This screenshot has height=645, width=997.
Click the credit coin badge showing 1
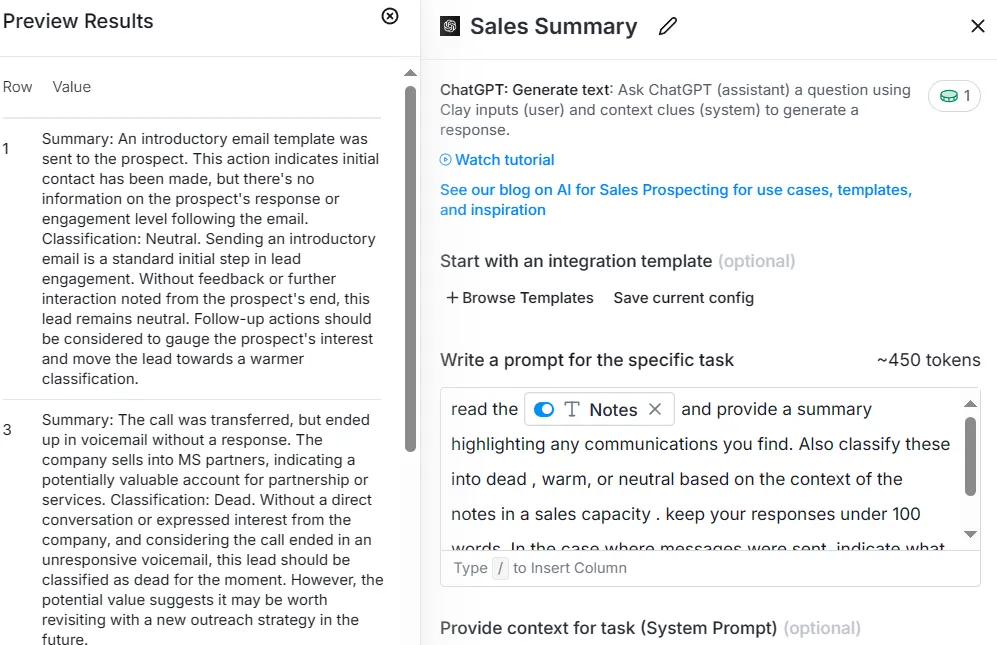click(x=954, y=96)
